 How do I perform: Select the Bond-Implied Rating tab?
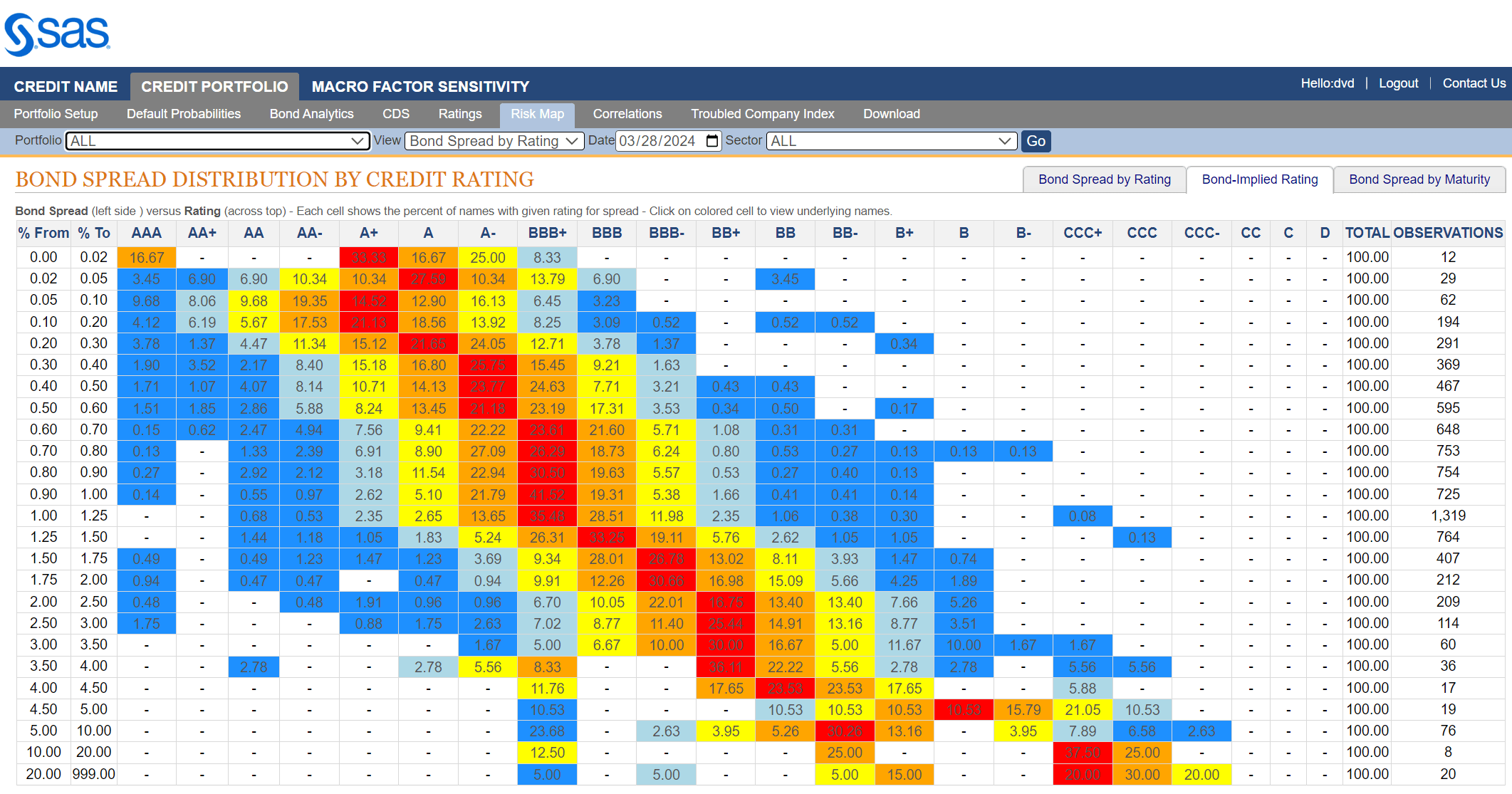coord(1259,179)
